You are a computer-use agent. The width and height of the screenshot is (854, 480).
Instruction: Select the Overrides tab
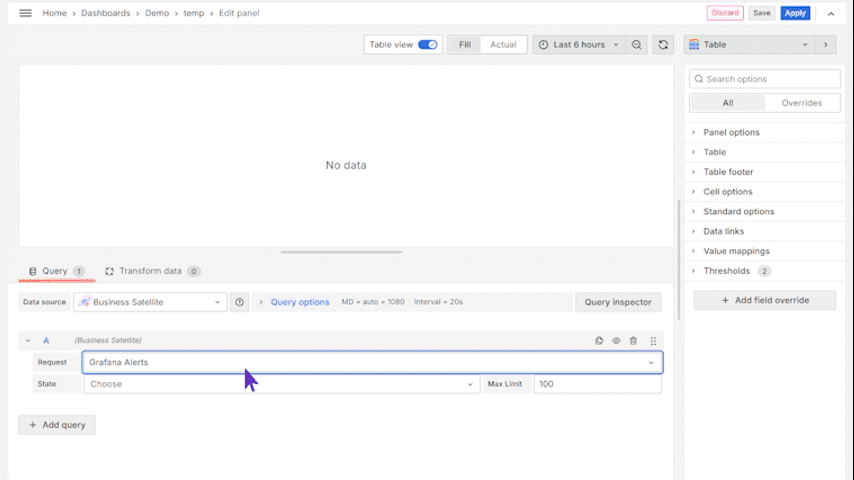802,103
